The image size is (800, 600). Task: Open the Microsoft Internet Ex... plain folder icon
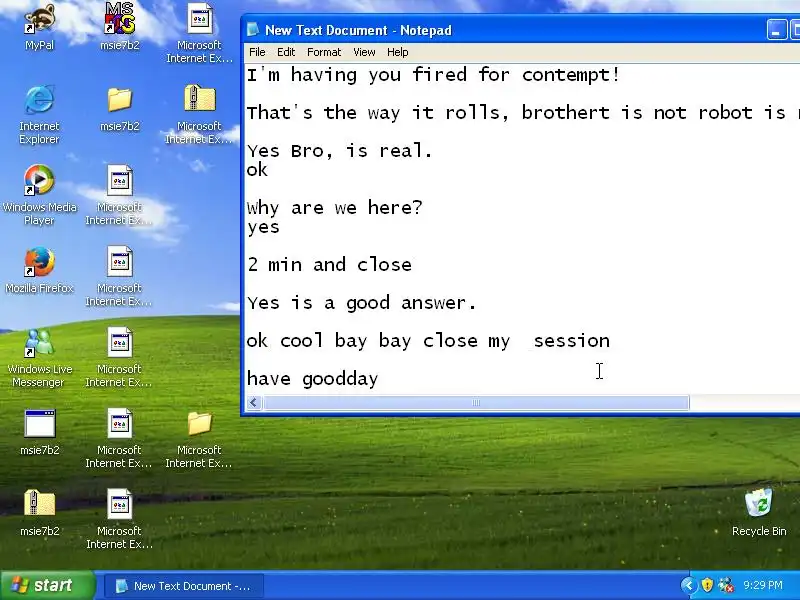[x=199, y=439]
